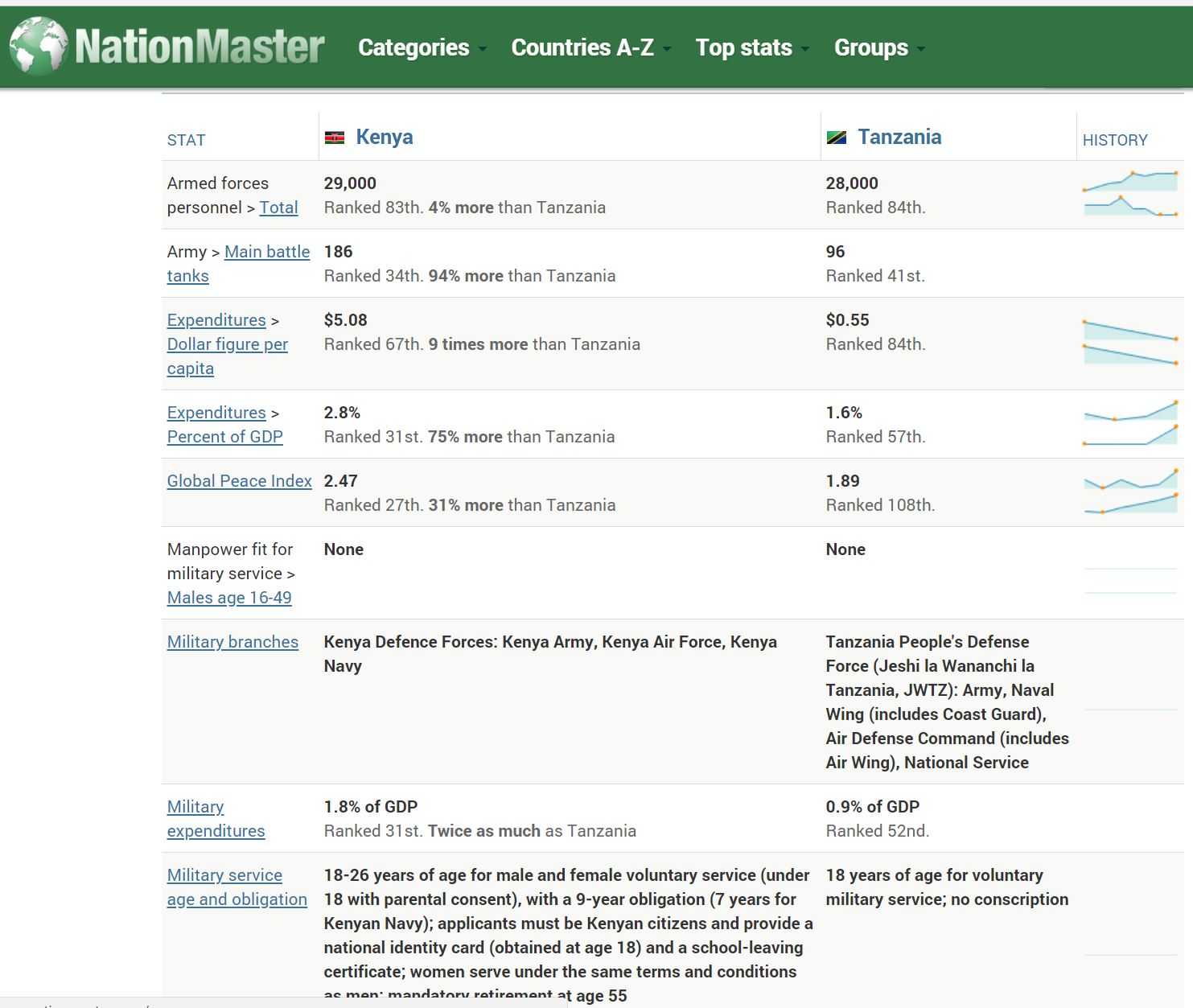The width and height of the screenshot is (1193, 1008).
Task: Click the HISTORY column header
Action: tap(1115, 140)
